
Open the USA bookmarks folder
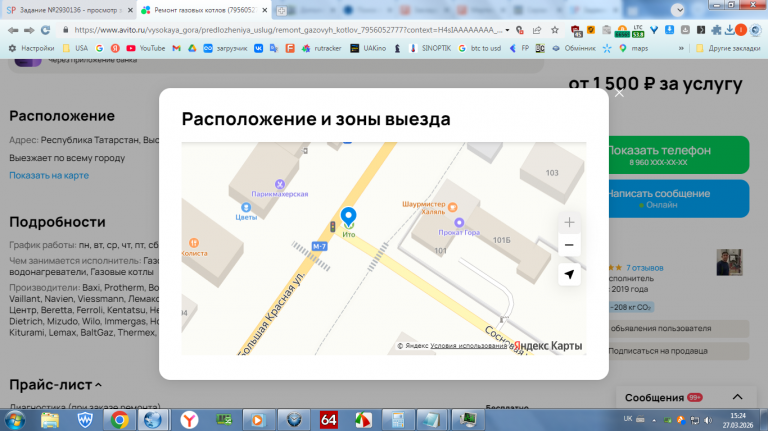(75, 48)
